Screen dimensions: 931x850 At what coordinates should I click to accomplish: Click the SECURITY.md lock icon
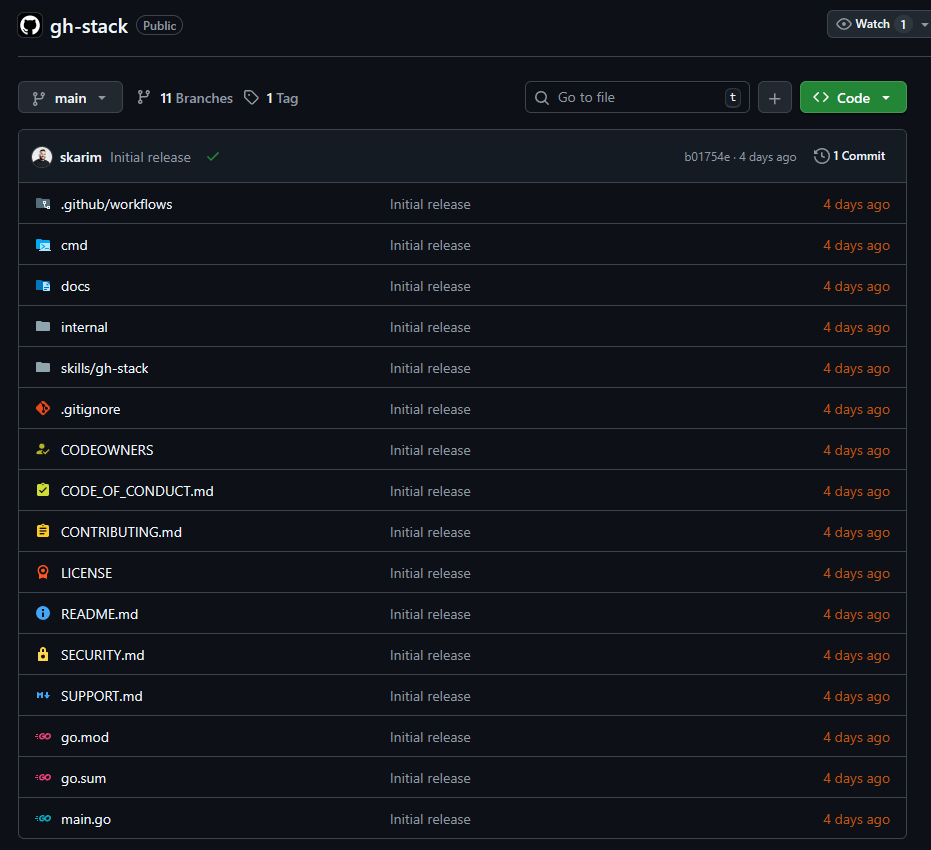point(43,654)
